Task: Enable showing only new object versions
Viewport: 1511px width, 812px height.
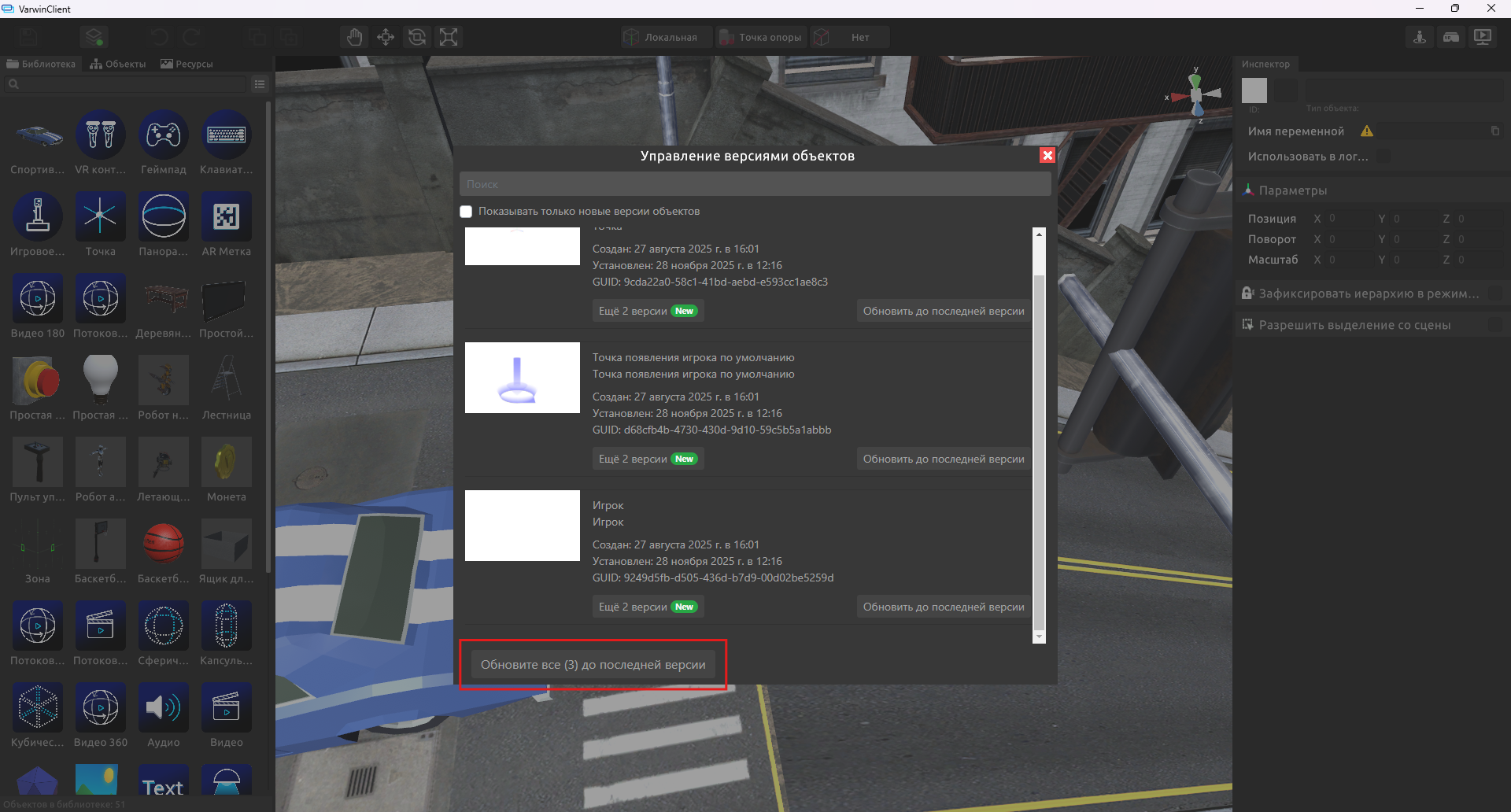Action: click(x=466, y=212)
